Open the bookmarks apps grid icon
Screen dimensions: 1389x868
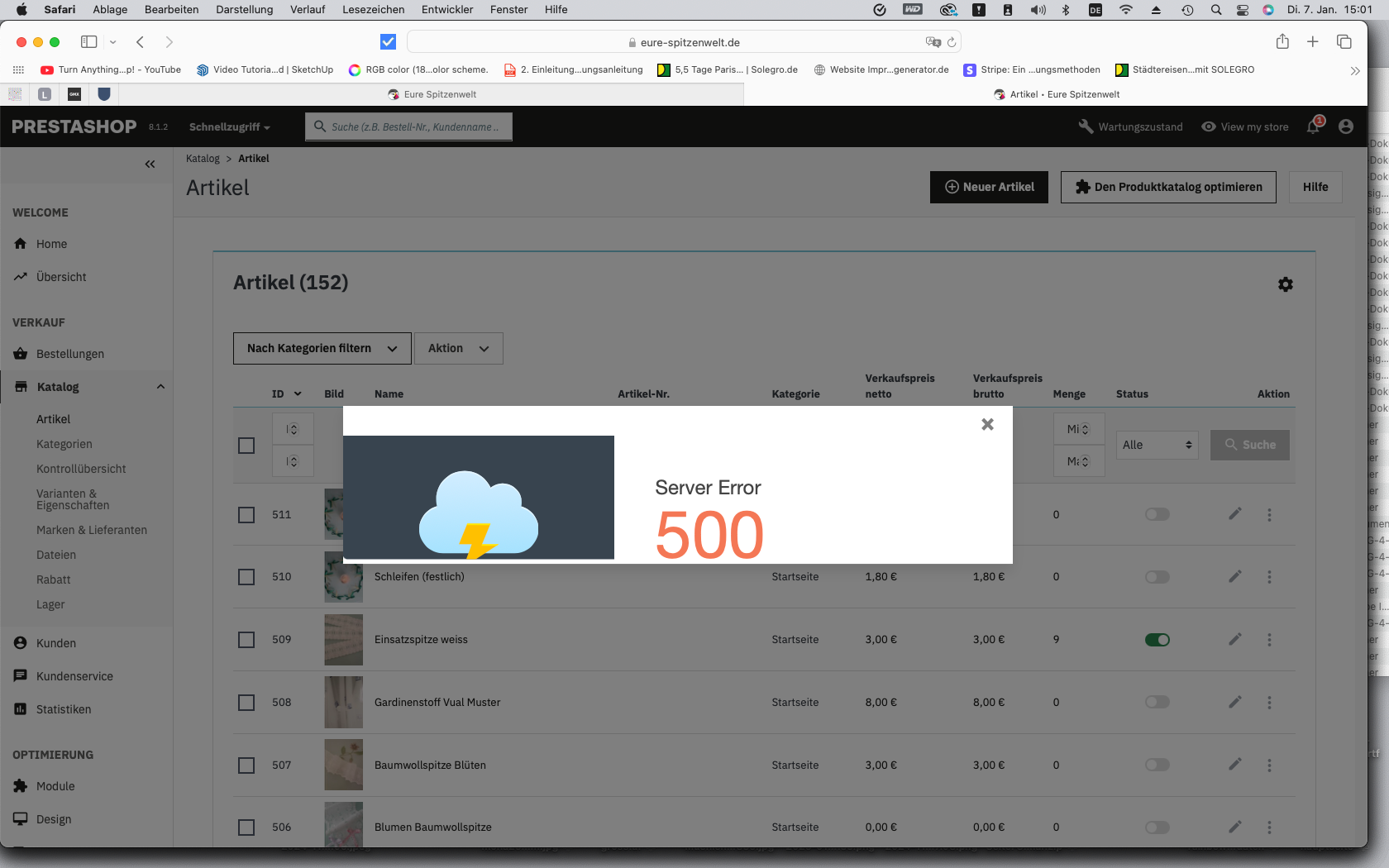[x=18, y=70]
